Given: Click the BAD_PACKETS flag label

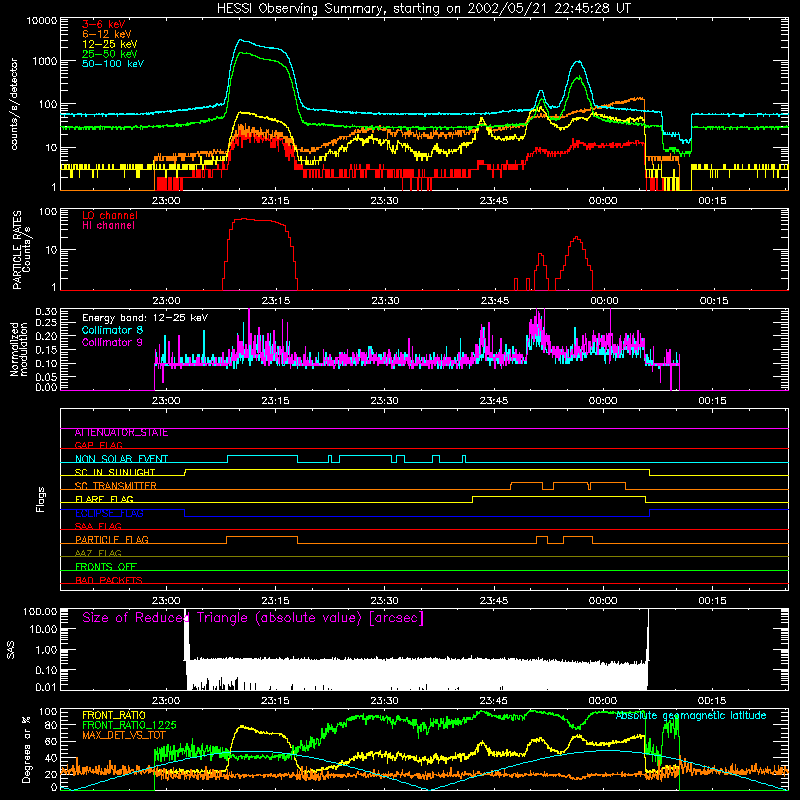Looking at the screenshot, I should (109, 580).
